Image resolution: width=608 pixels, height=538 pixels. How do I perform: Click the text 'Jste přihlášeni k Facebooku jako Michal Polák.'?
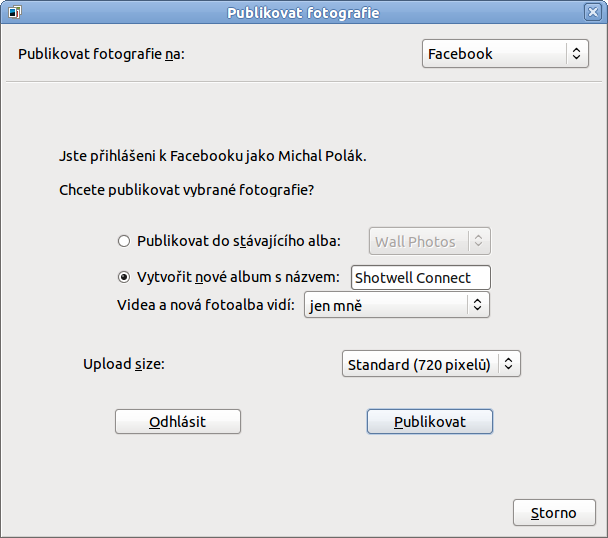coord(212,156)
